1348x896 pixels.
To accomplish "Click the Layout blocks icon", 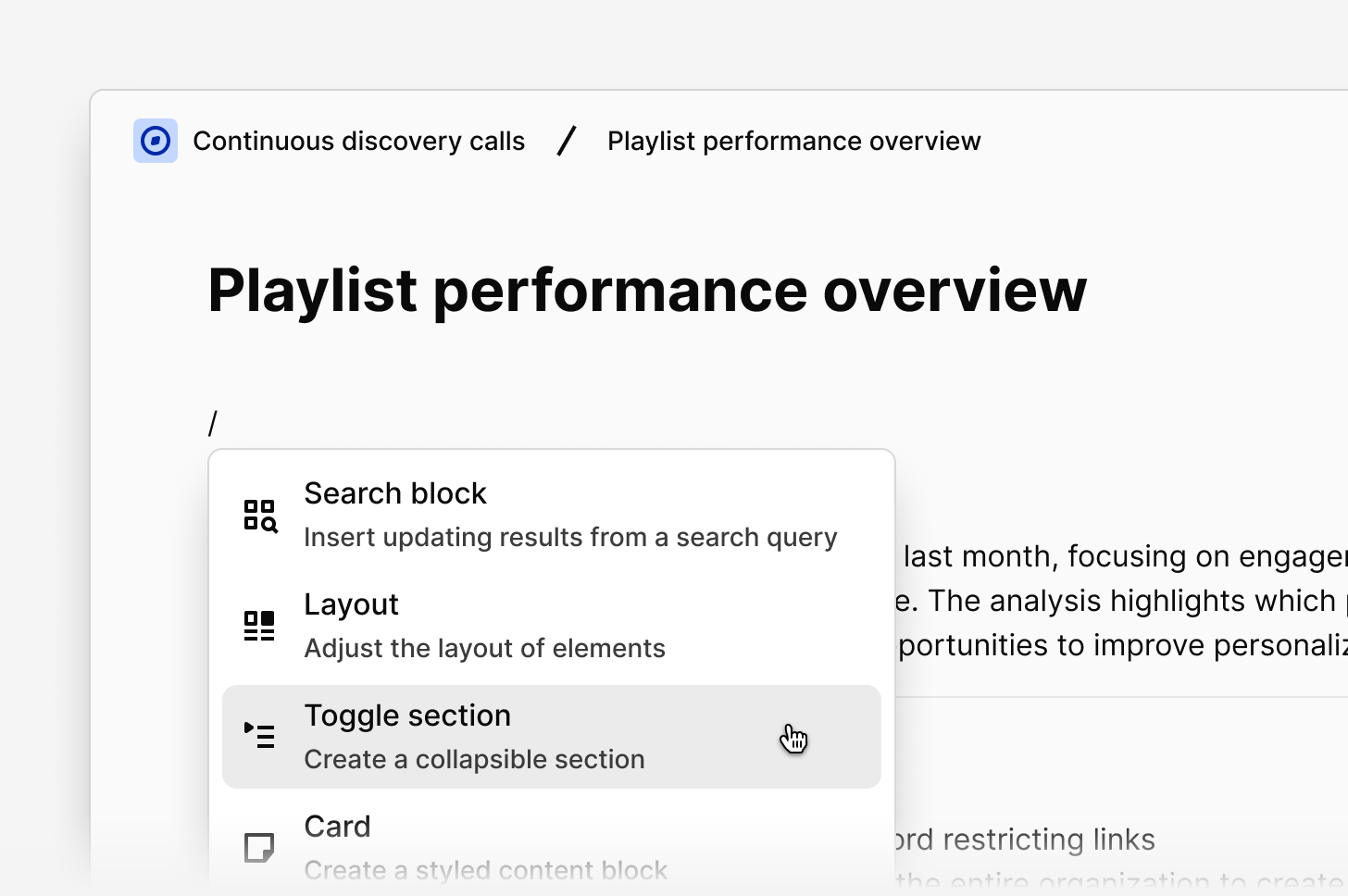I will (x=260, y=625).
